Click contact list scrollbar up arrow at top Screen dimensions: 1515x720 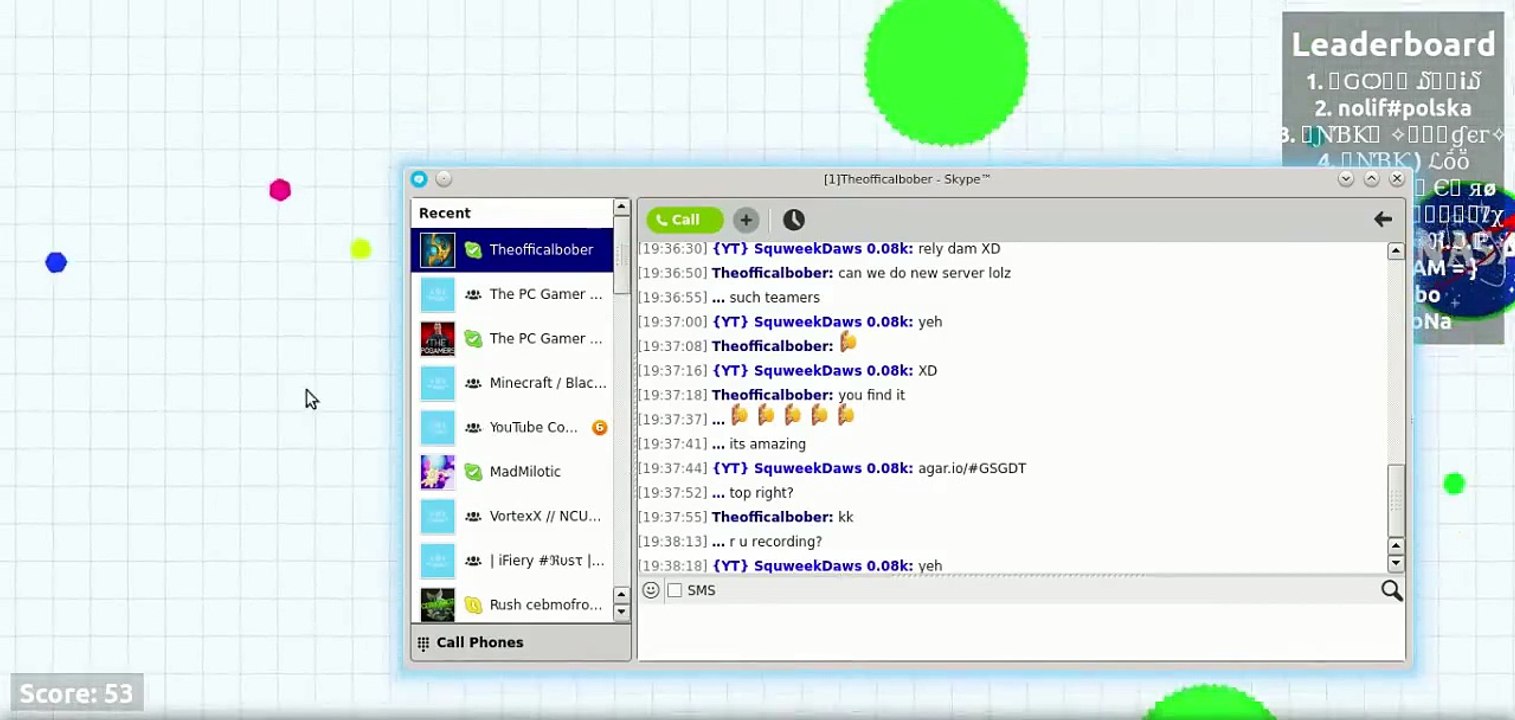click(621, 207)
